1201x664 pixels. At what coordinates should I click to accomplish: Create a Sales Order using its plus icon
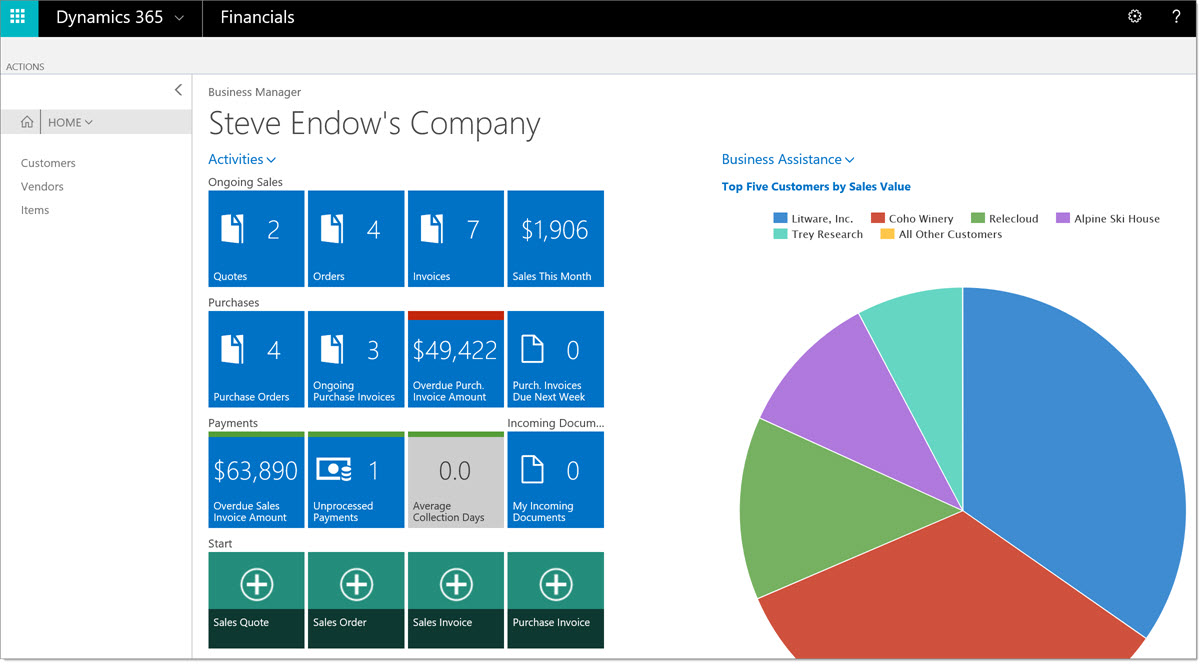356,584
